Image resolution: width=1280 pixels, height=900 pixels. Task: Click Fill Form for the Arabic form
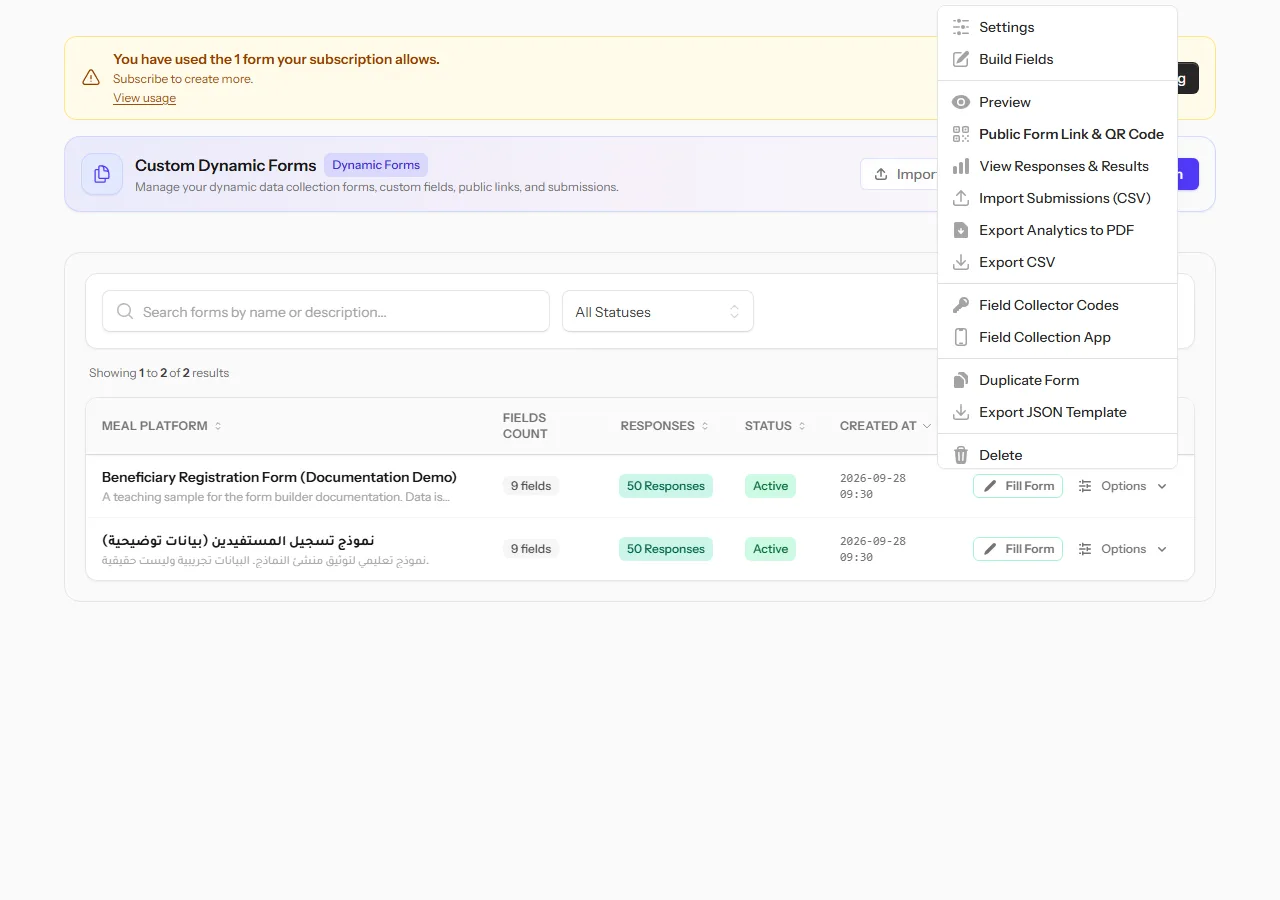point(1018,549)
